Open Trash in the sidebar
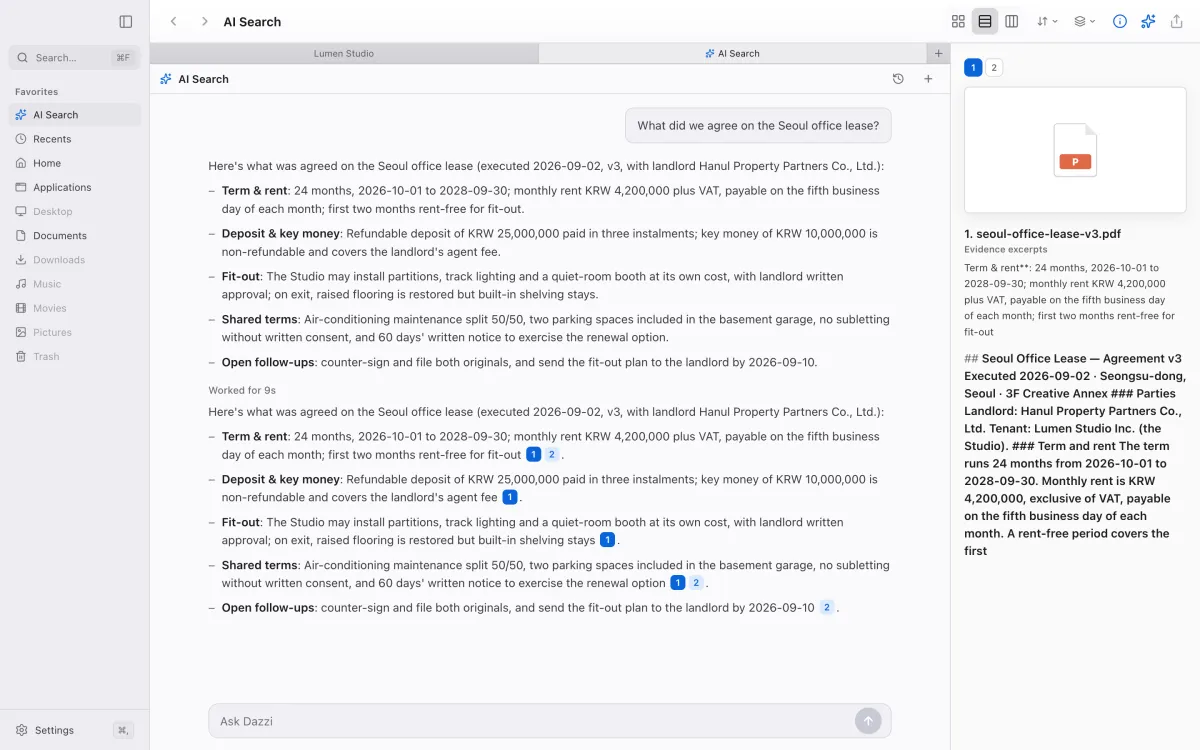 pyautogui.click(x=75, y=357)
